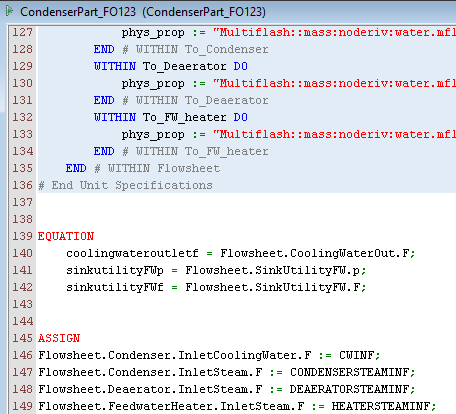This screenshot has width=456, height=414.
Task: Click DEAERATORSTEAMINF on line 148
Action: click(x=350, y=389)
